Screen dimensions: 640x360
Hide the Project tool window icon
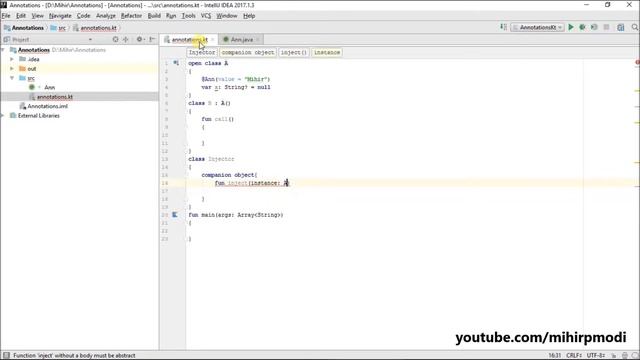pyautogui.click(x=152, y=40)
